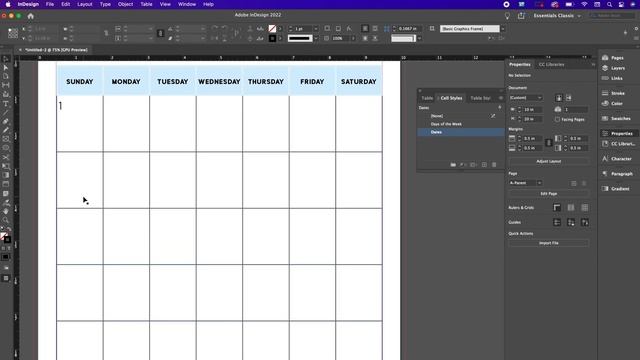Collapse the Properties panel group

[593, 64]
